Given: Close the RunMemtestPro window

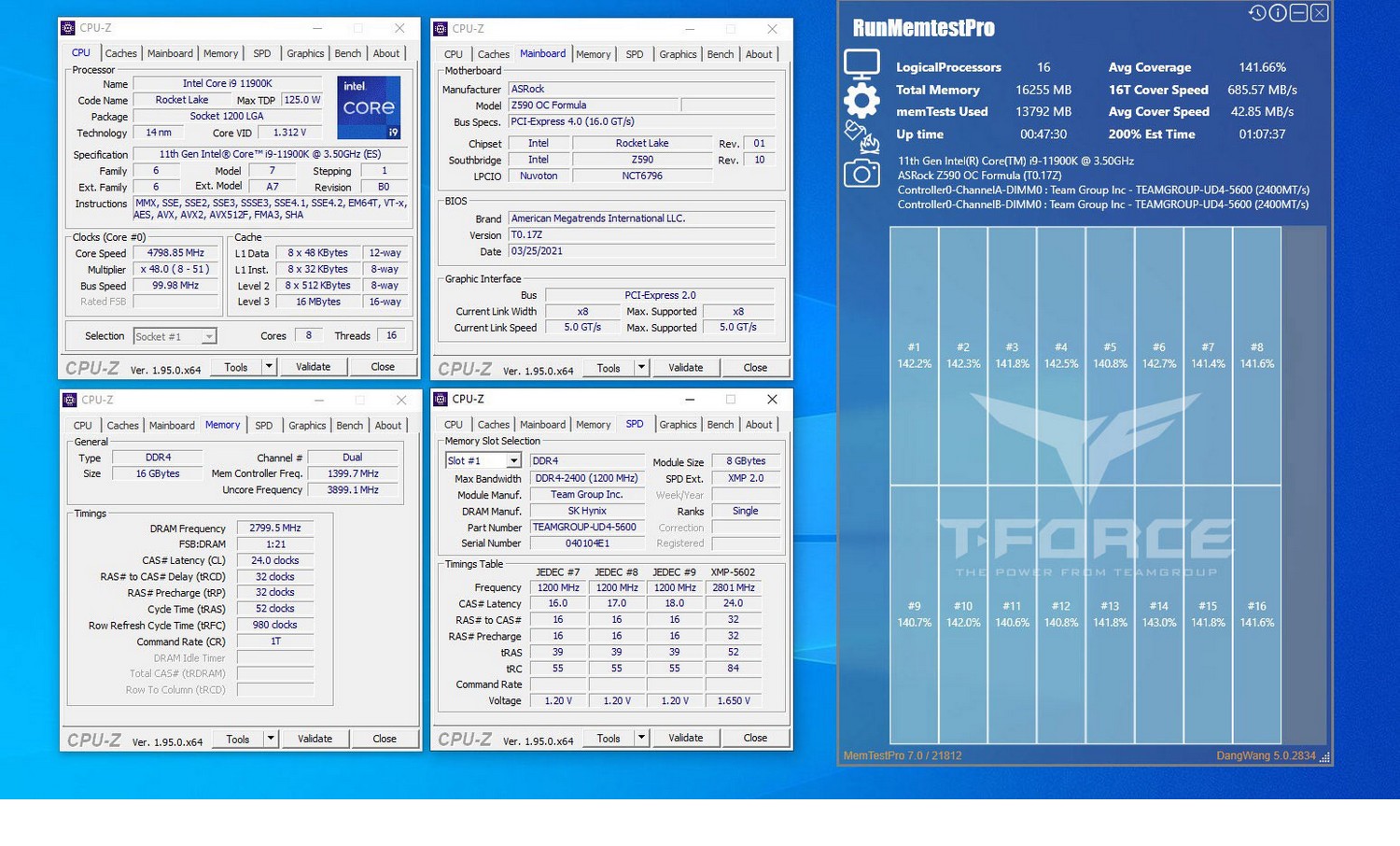Looking at the screenshot, I should [x=1319, y=13].
